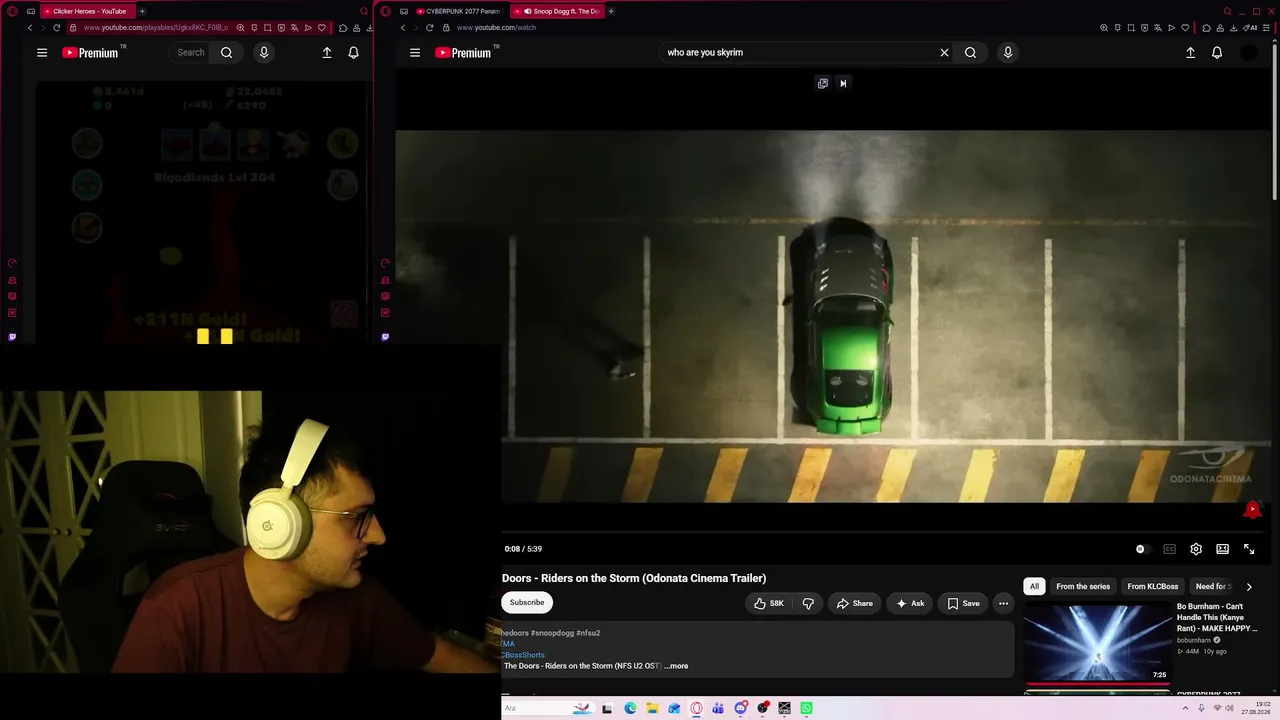Dislike the Riders on the Storm video

pyautogui.click(x=808, y=604)
